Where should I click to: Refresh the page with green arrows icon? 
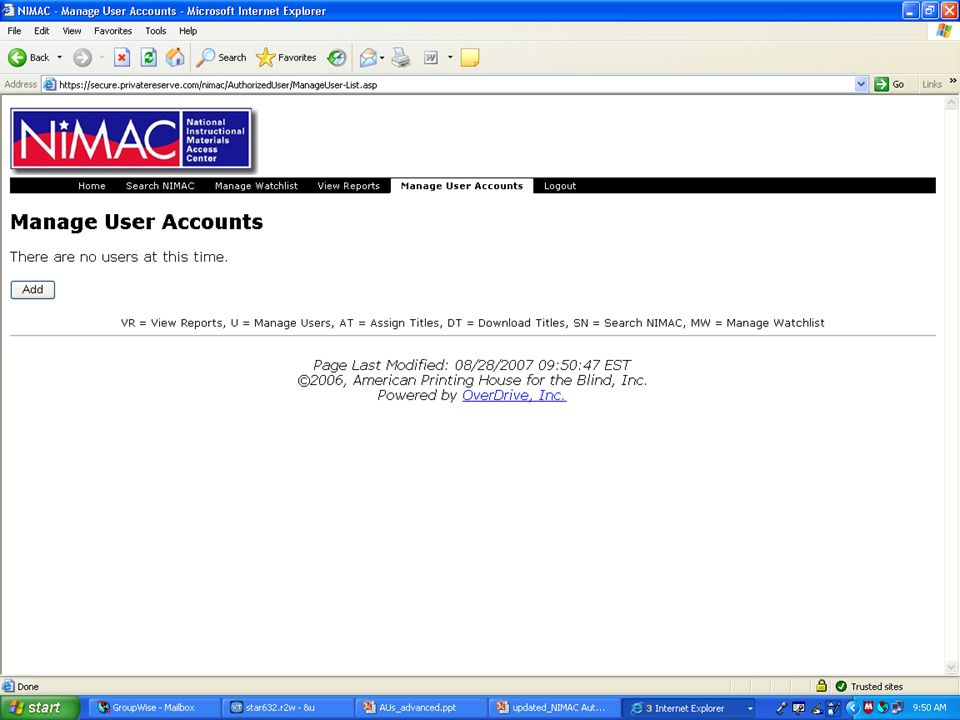148,58
